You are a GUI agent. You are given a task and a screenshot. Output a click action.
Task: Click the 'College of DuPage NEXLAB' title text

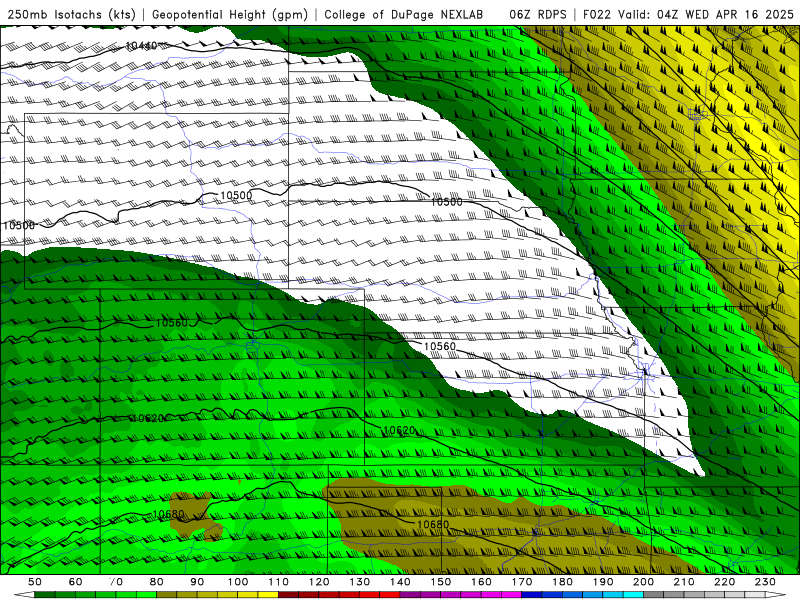point(404,14)
